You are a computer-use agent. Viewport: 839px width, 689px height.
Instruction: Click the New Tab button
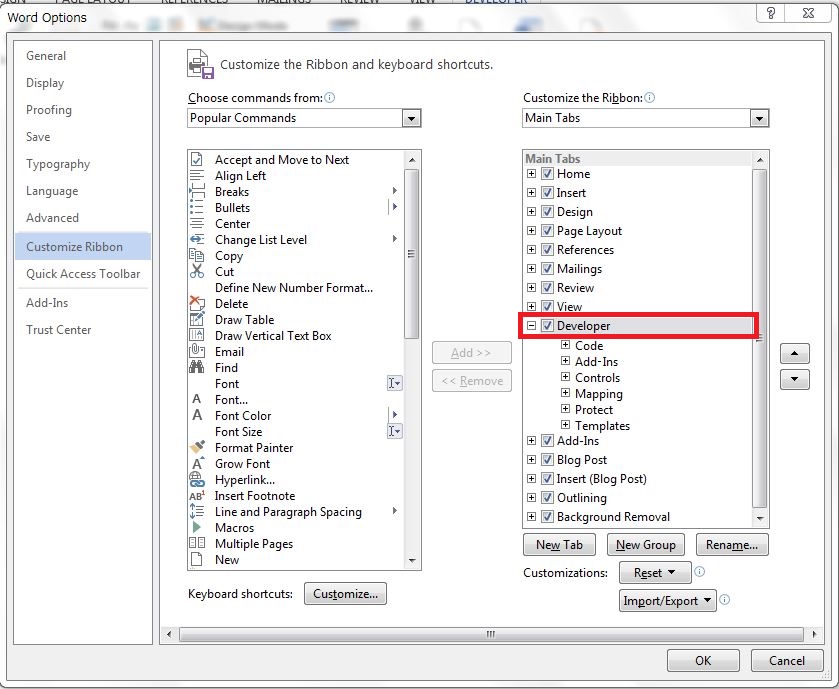tap(559, 545)
